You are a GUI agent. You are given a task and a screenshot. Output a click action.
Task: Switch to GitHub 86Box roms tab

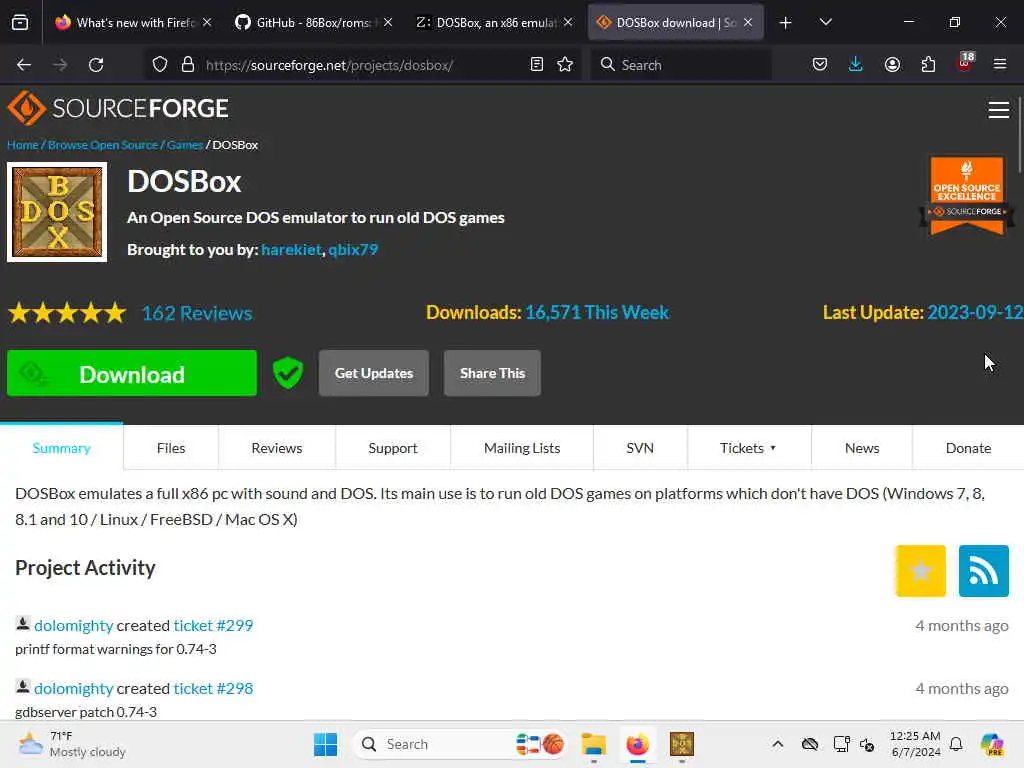pyautogui.click(x=313, y=23)
